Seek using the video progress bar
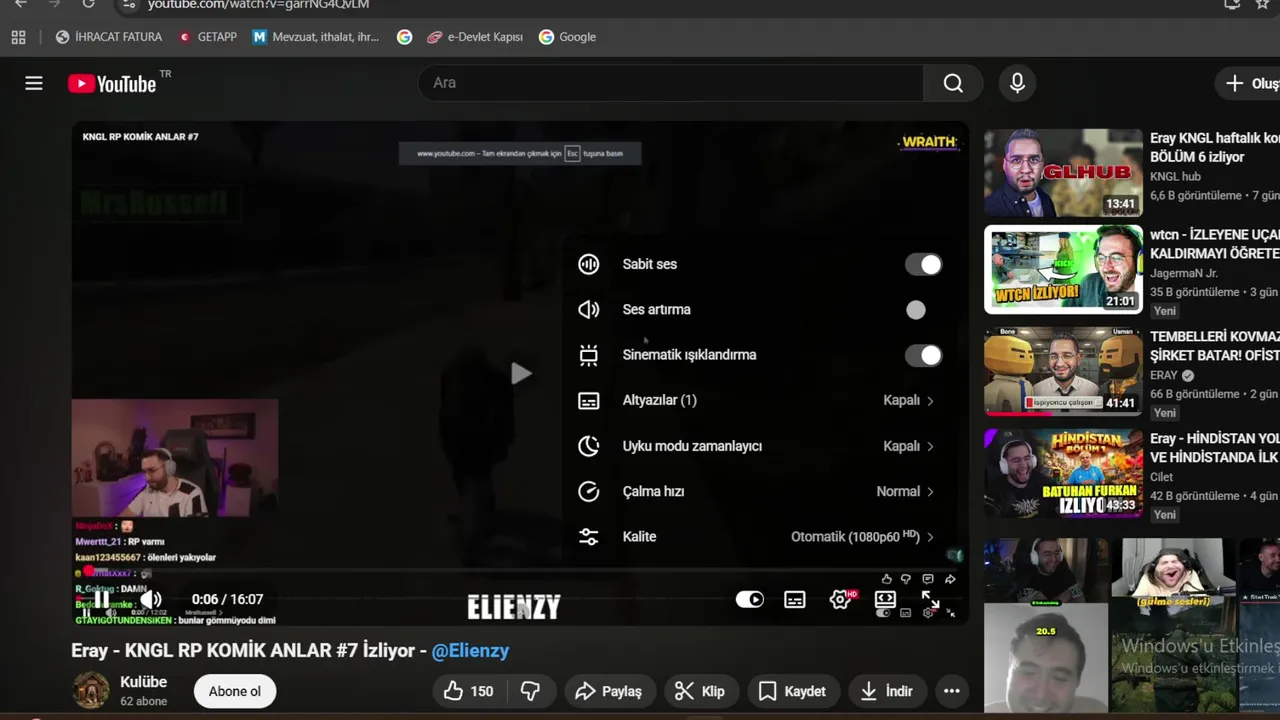Image resolution: width=1280 pixels, height=720 pixels. tap(519, 571)
